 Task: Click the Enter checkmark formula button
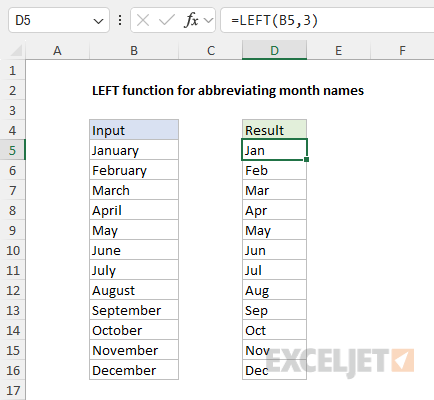click(166, 21)
